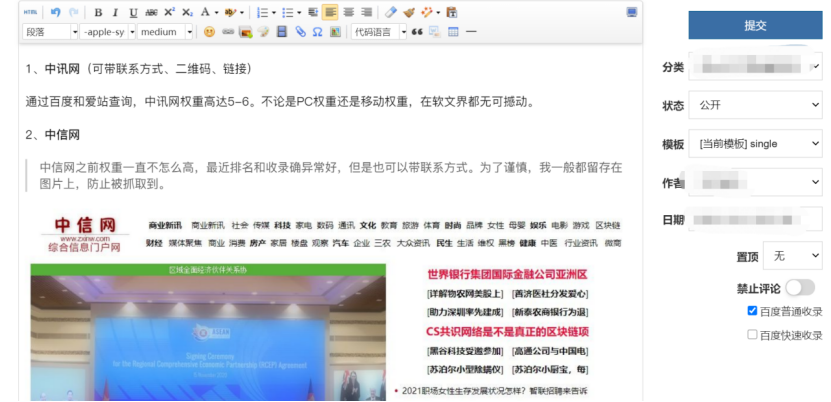
Task: Activate the format painter brush
Action: (x=409, y=12)
